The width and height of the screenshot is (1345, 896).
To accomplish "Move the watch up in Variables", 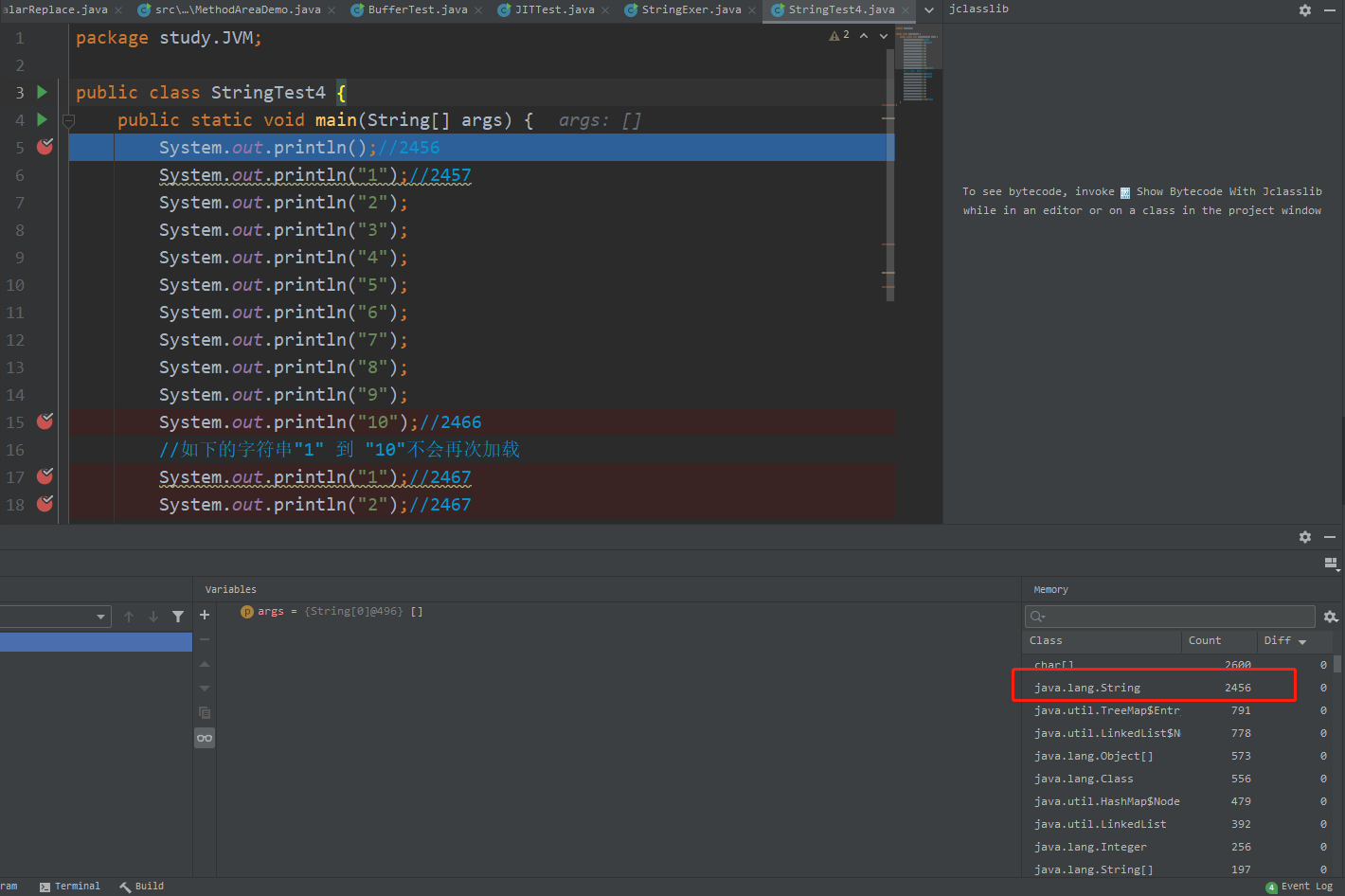I will [205, 664].
